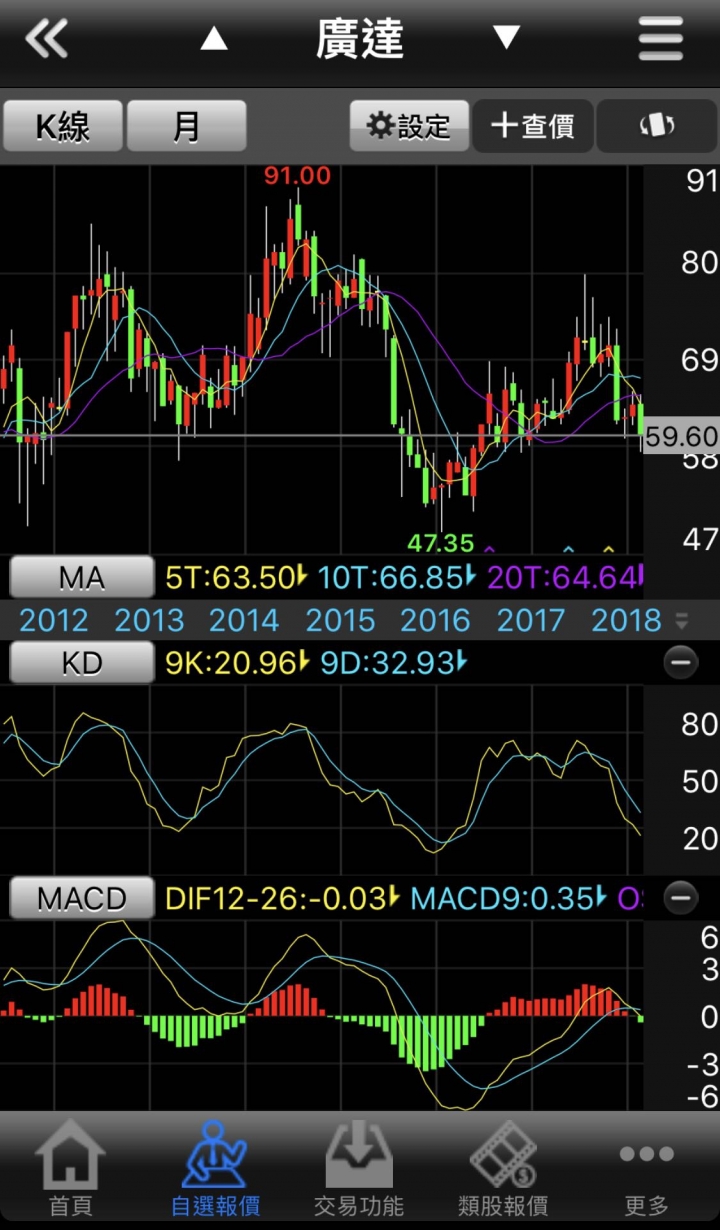Go back with the double-chevron icon
This screenshot has height=1230, width=720.
[46, 39]
